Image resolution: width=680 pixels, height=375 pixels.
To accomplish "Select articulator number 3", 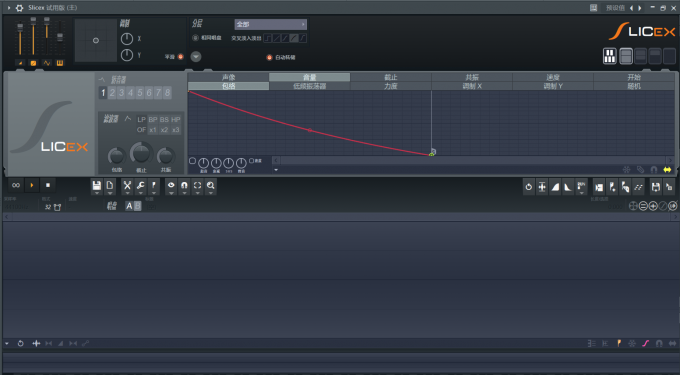I will (121, 92).
